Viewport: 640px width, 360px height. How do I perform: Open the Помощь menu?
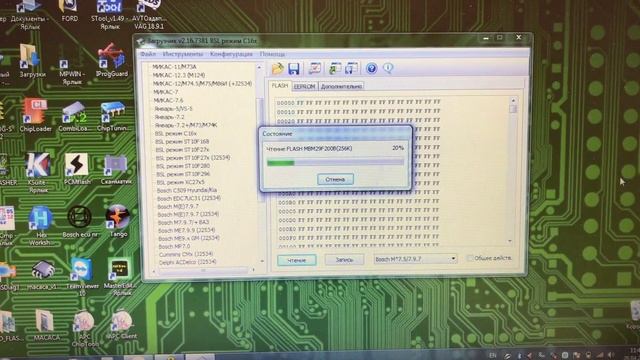tap(272, 54)
